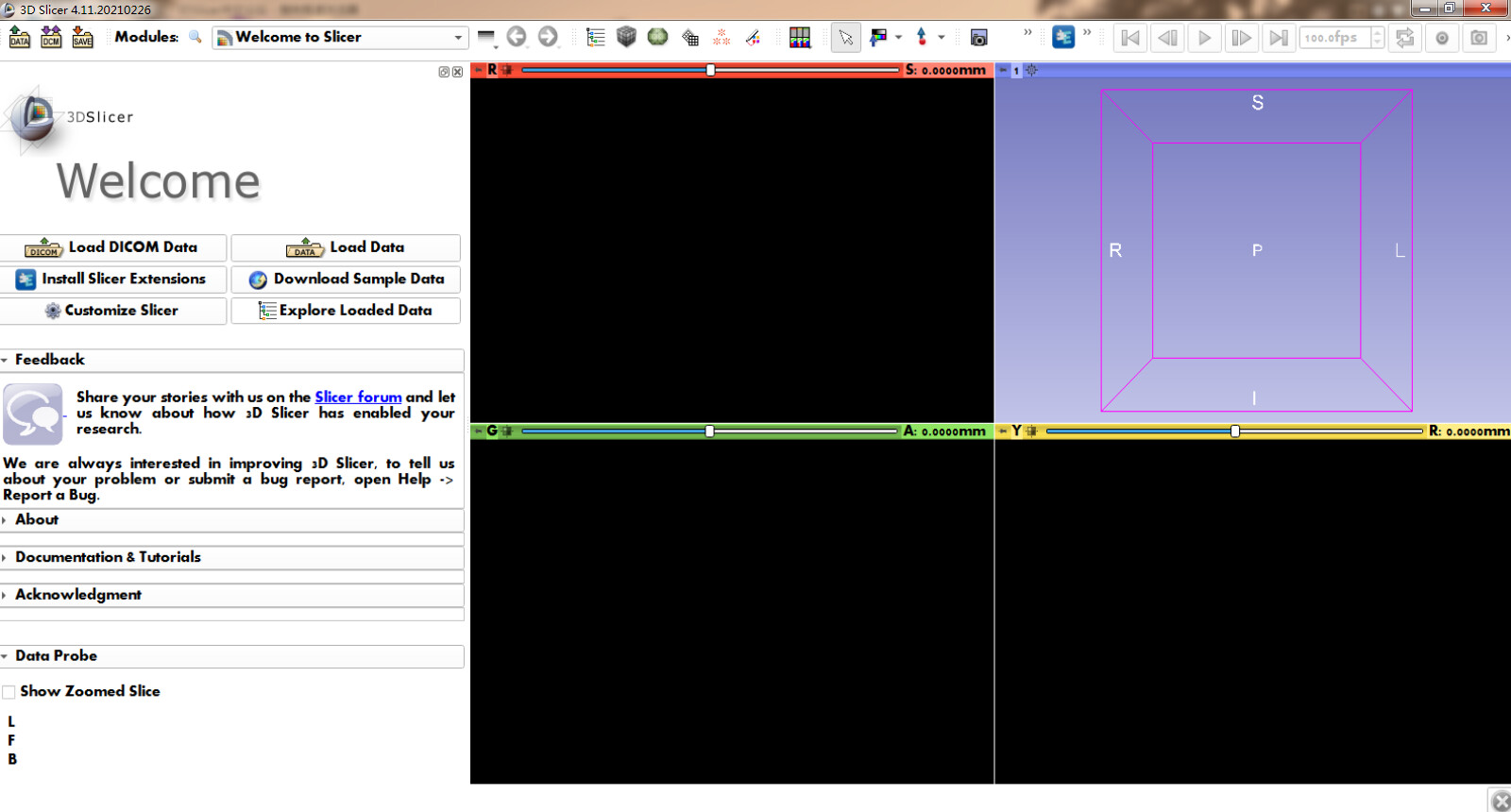Click Download Sample Data button
The width and height of the screenshot is (1511, 812).
(x=346, y=279)
